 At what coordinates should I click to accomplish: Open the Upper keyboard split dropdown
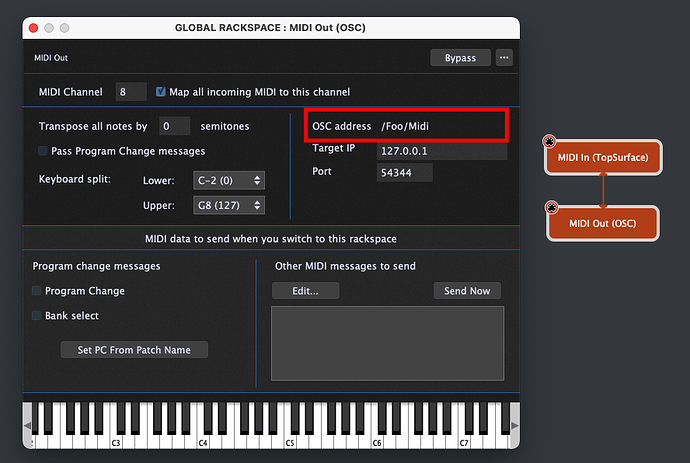[229, 205]
